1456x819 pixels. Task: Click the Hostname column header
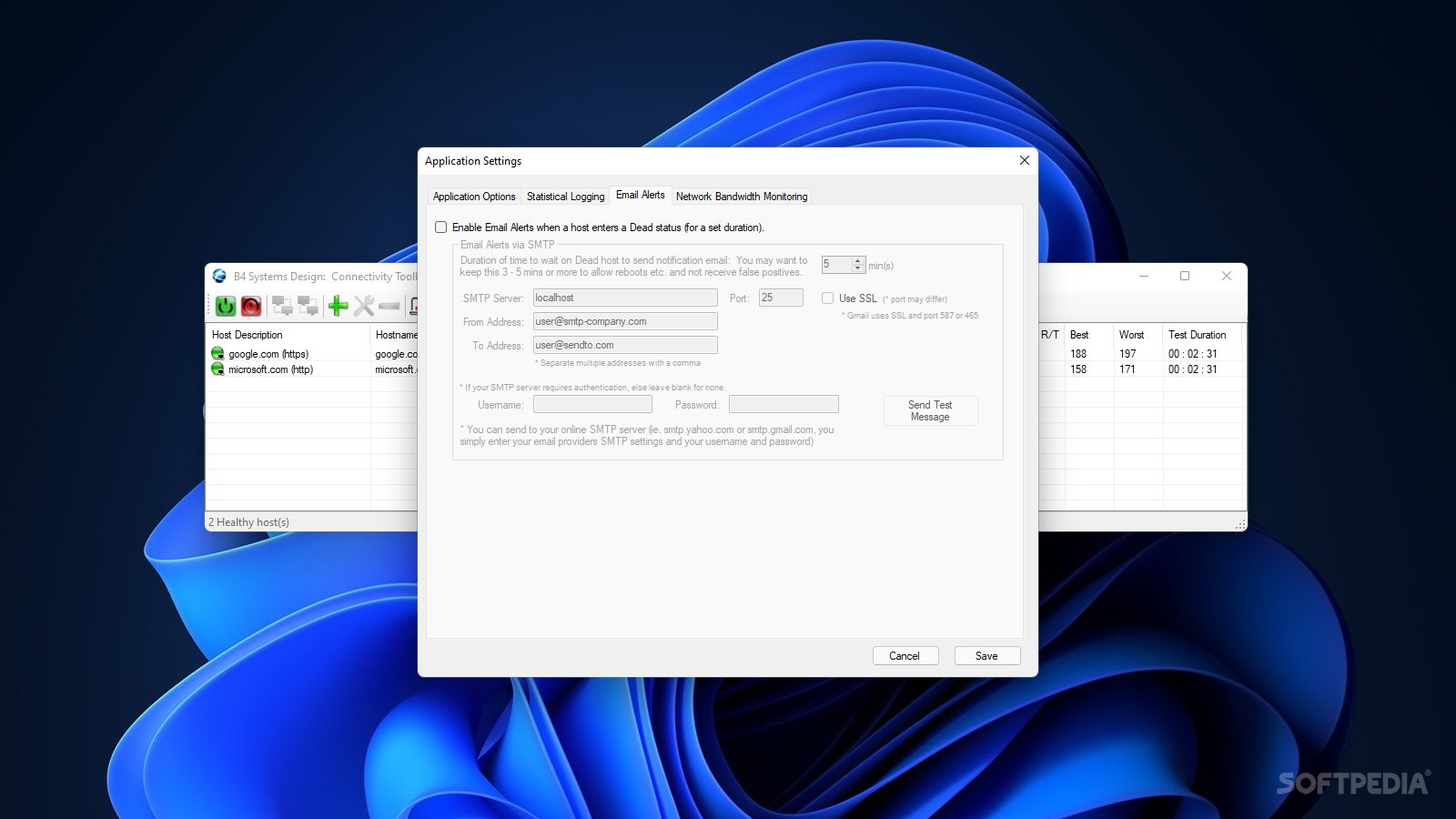click(x=395, y=335)
